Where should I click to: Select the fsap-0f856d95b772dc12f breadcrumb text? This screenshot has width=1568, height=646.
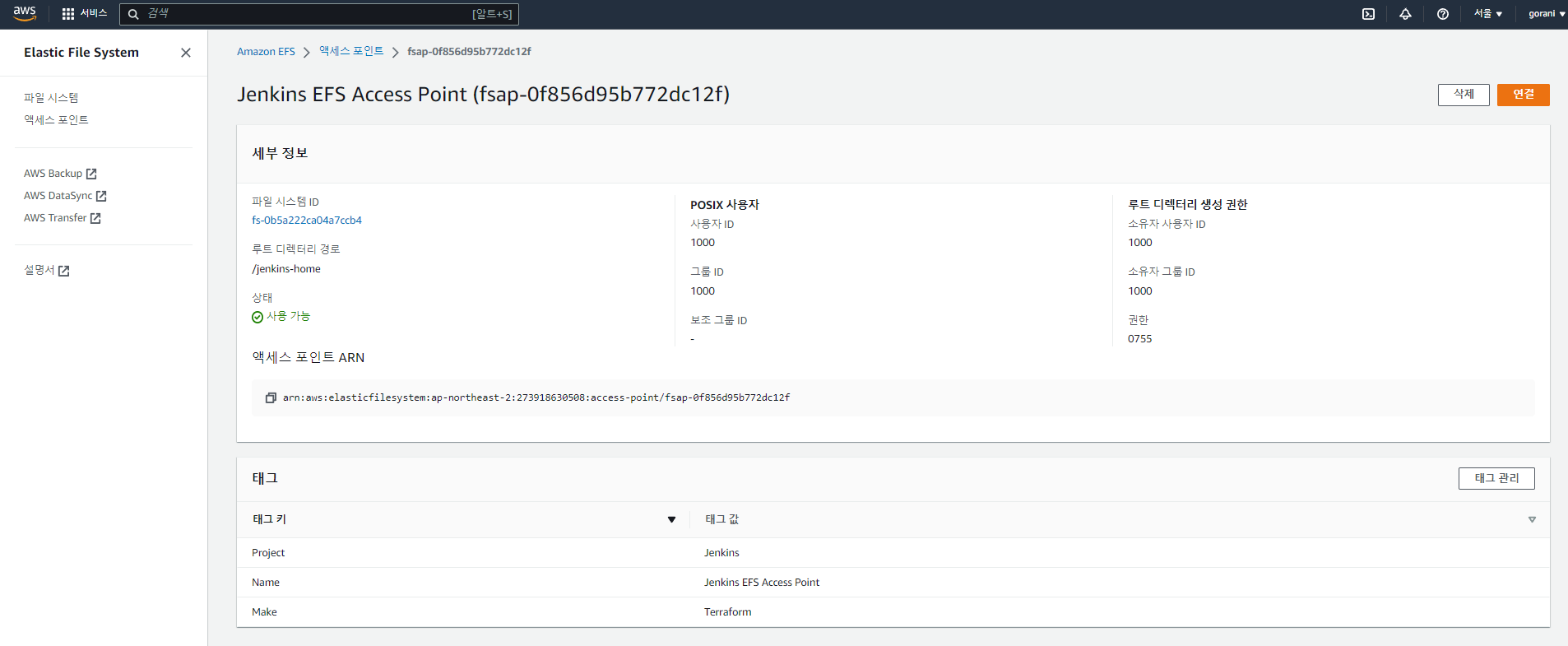pyautogui.click(x=469, y=52)
